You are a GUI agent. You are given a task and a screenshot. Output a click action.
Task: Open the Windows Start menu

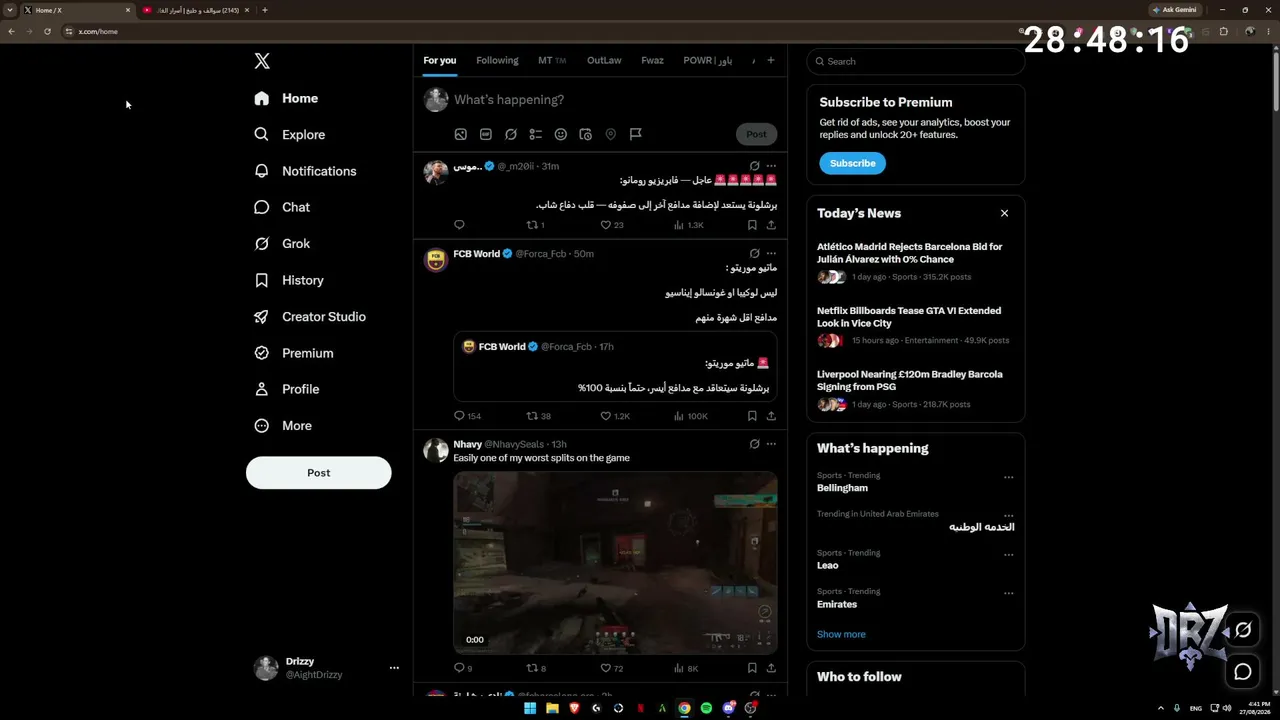pos(530,708)
